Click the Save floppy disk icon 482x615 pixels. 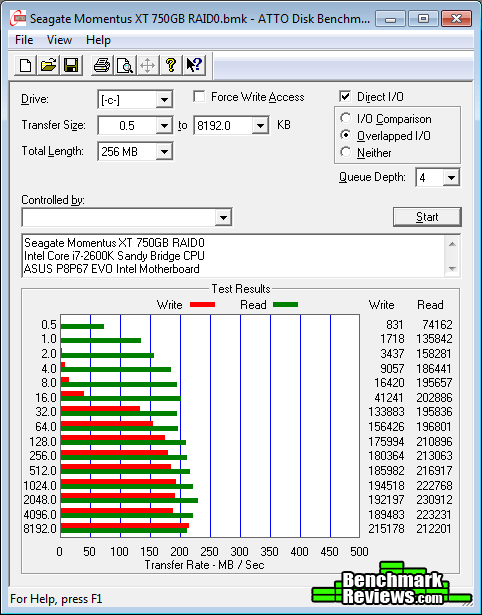pyautogui.click(x=71, y=65)
